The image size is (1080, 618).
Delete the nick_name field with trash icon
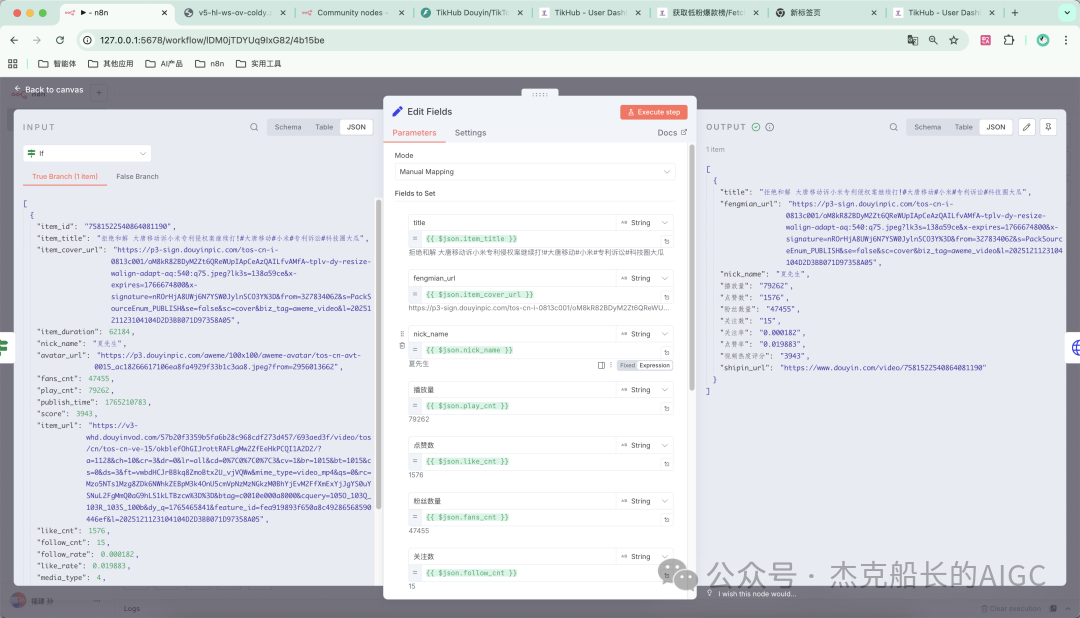pyautogui.click(x=402, y=346)
